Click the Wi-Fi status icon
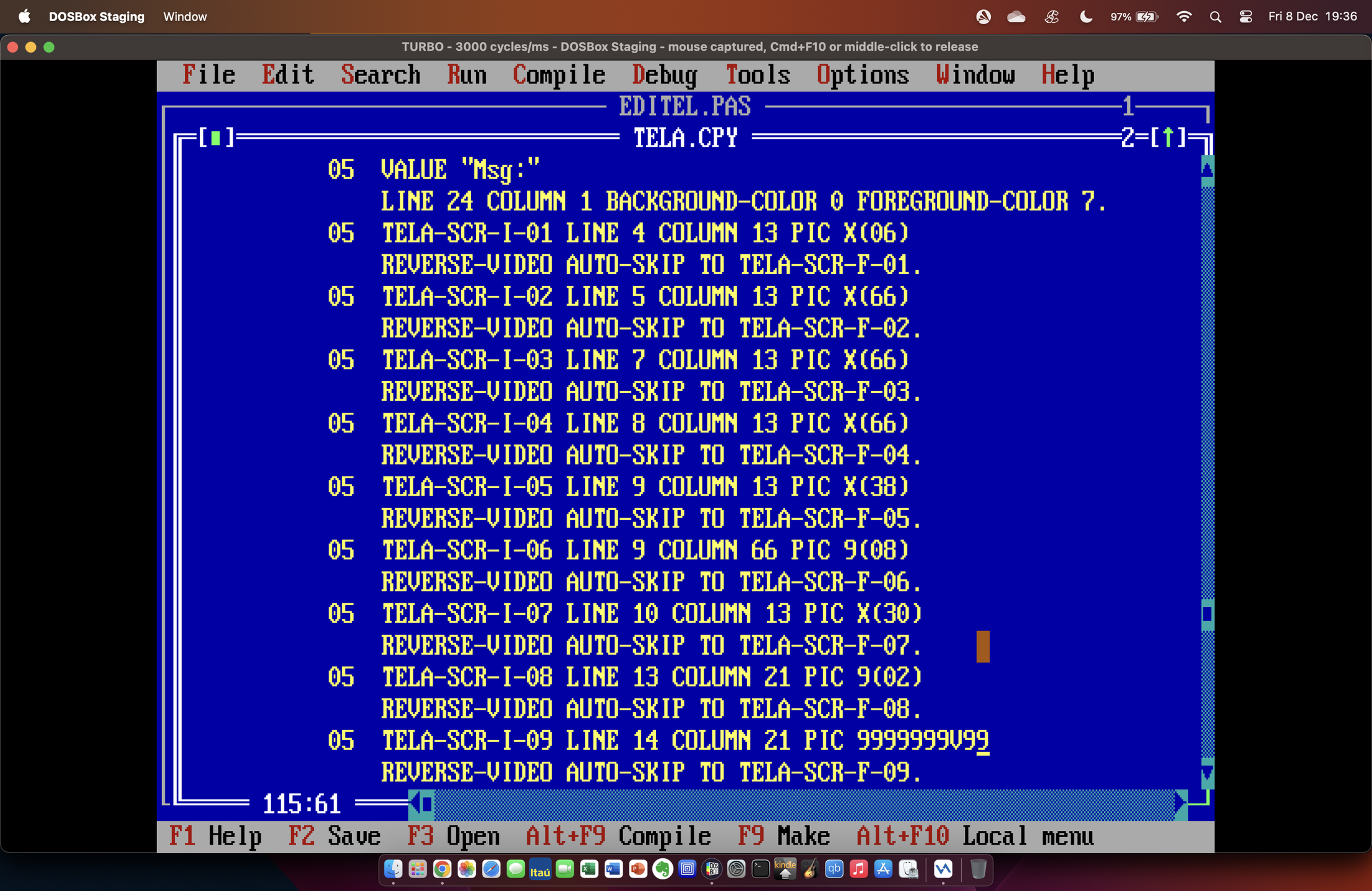The width and height of the screenshot is (1372, 891). tap(1183, 17)
